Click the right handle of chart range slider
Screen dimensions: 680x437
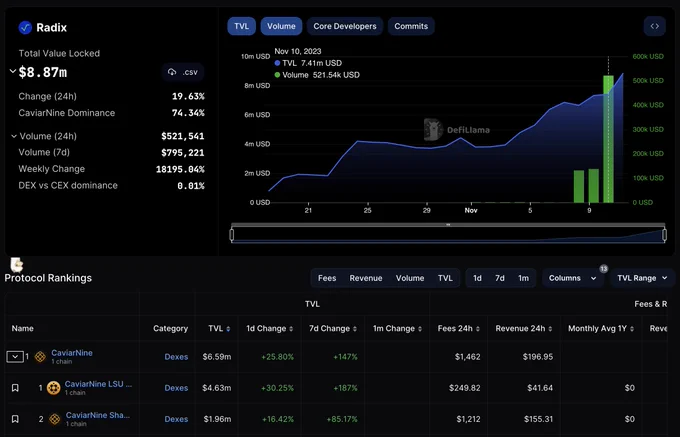(x=664, y=235)
